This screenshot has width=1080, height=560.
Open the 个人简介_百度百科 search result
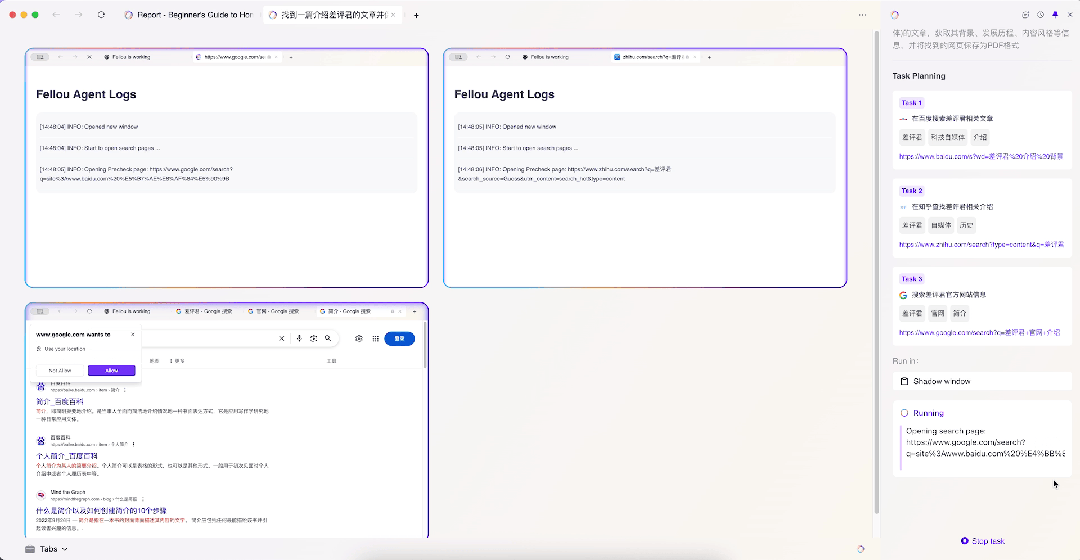coord(67,456)
